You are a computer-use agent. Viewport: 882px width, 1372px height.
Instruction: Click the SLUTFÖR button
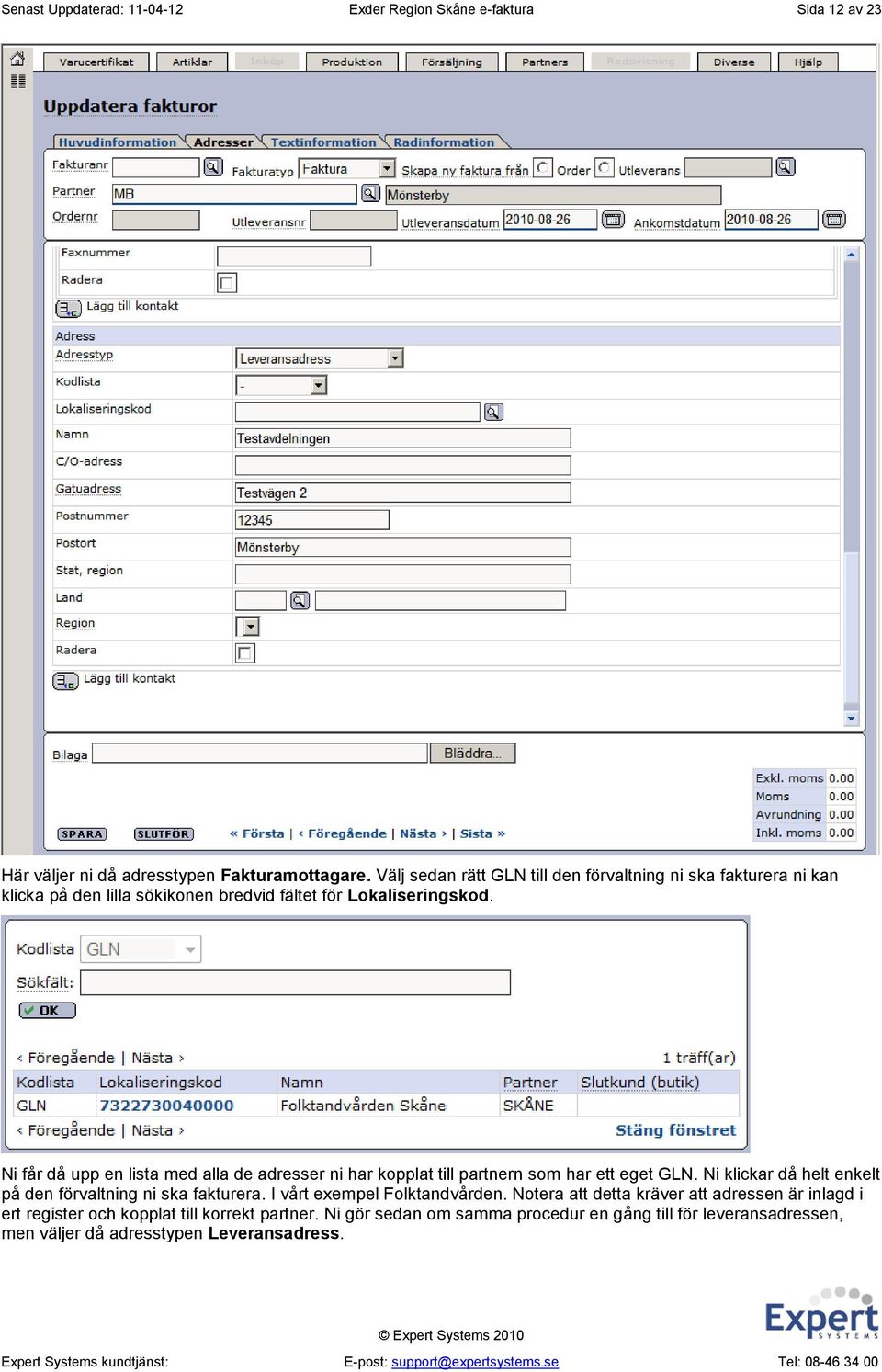click(163, 834)
